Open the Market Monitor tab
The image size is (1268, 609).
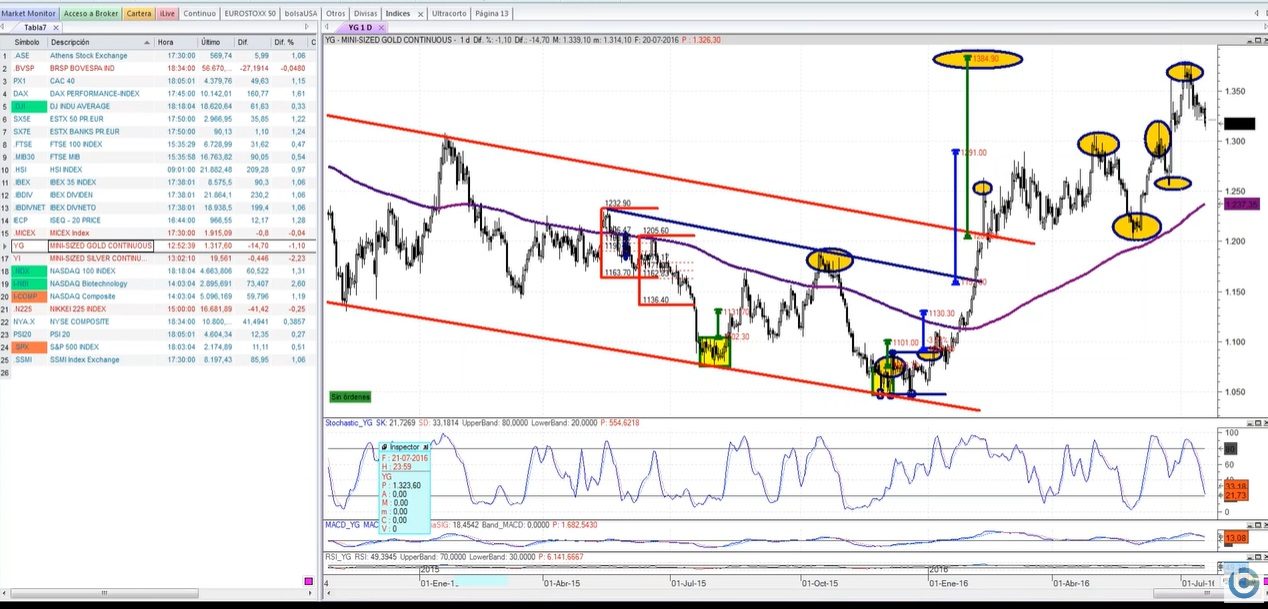[29, 14]
